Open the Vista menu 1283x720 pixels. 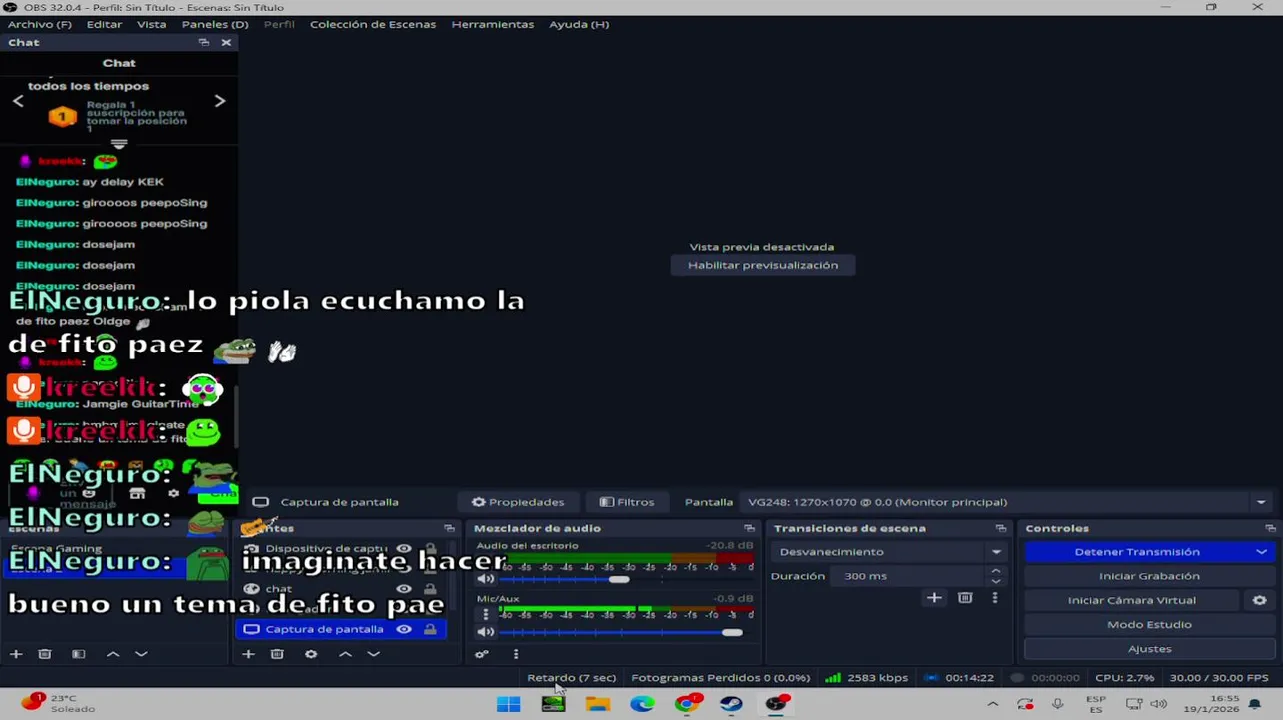(x=152, y=24)
